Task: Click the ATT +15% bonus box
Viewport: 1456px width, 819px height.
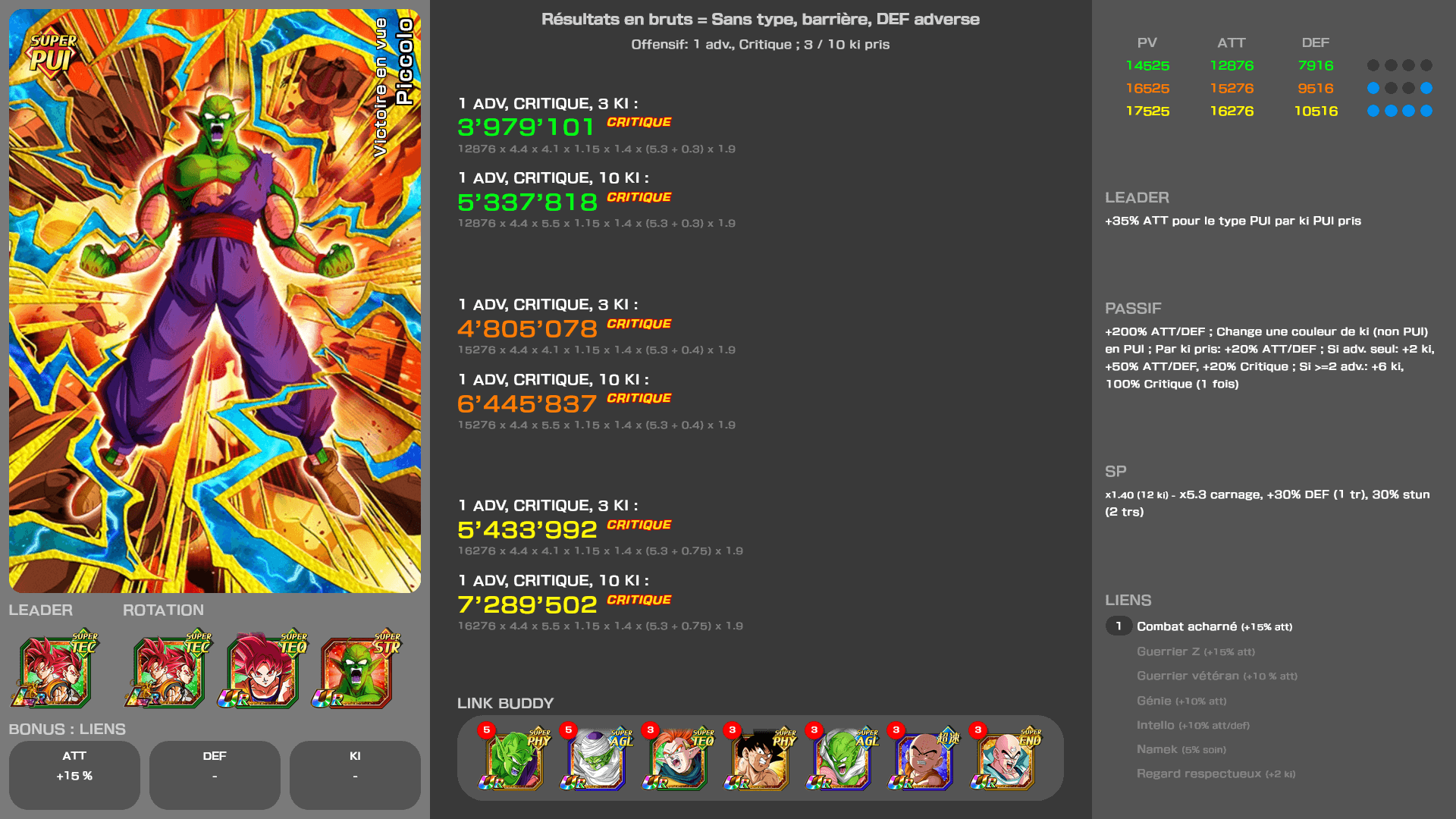Action: point(74,775)
